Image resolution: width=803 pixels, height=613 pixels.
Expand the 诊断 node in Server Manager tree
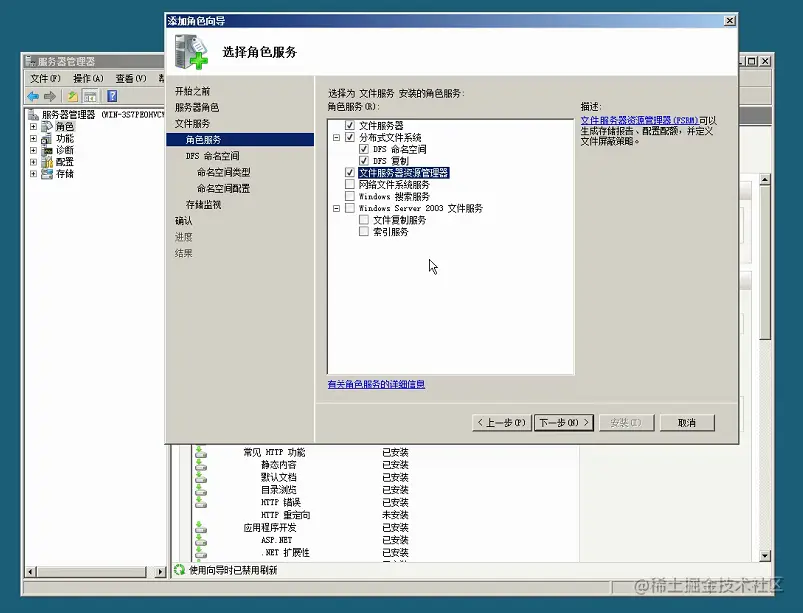click(33, 150)
